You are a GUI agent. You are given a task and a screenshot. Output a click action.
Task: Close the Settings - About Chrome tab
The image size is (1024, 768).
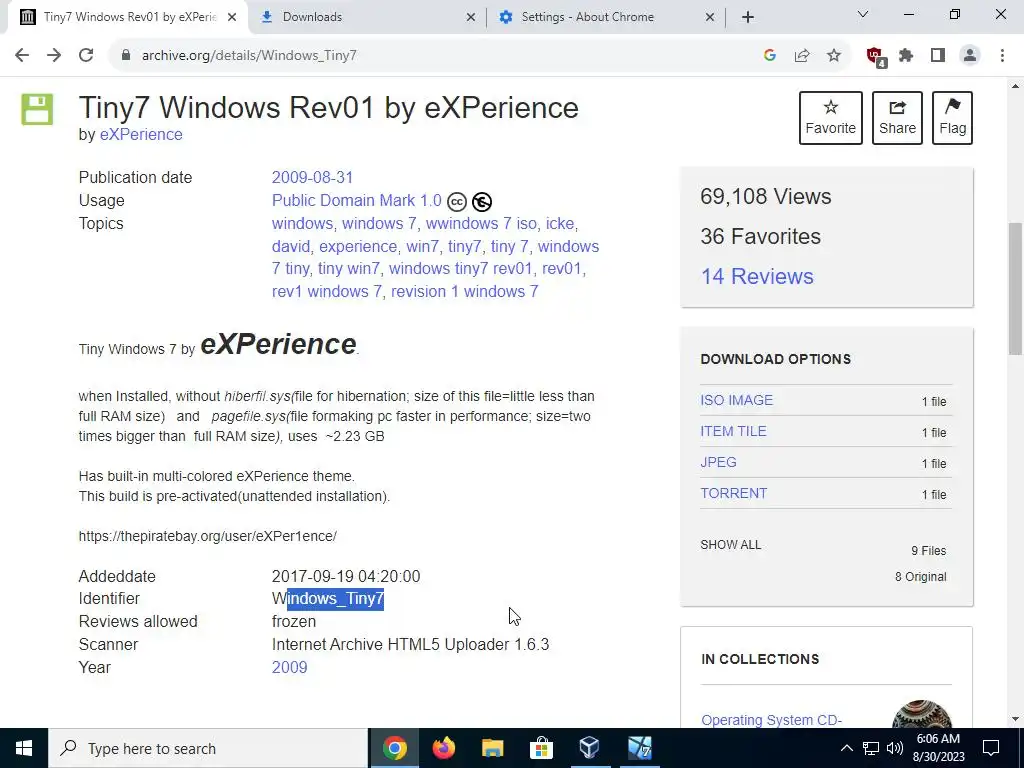click(x=710, y=18)
